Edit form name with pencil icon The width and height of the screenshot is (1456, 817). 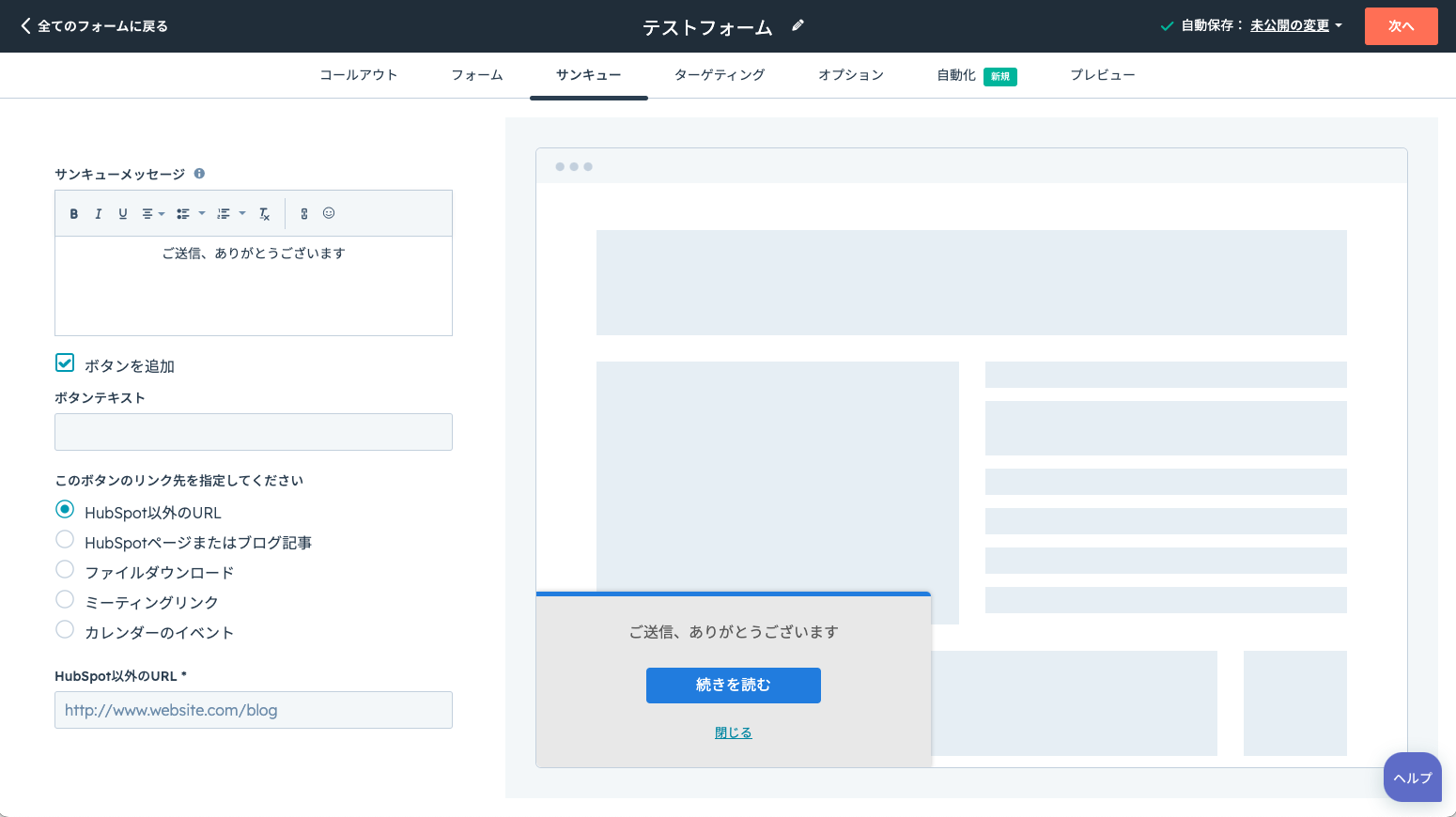click(798, 25)
